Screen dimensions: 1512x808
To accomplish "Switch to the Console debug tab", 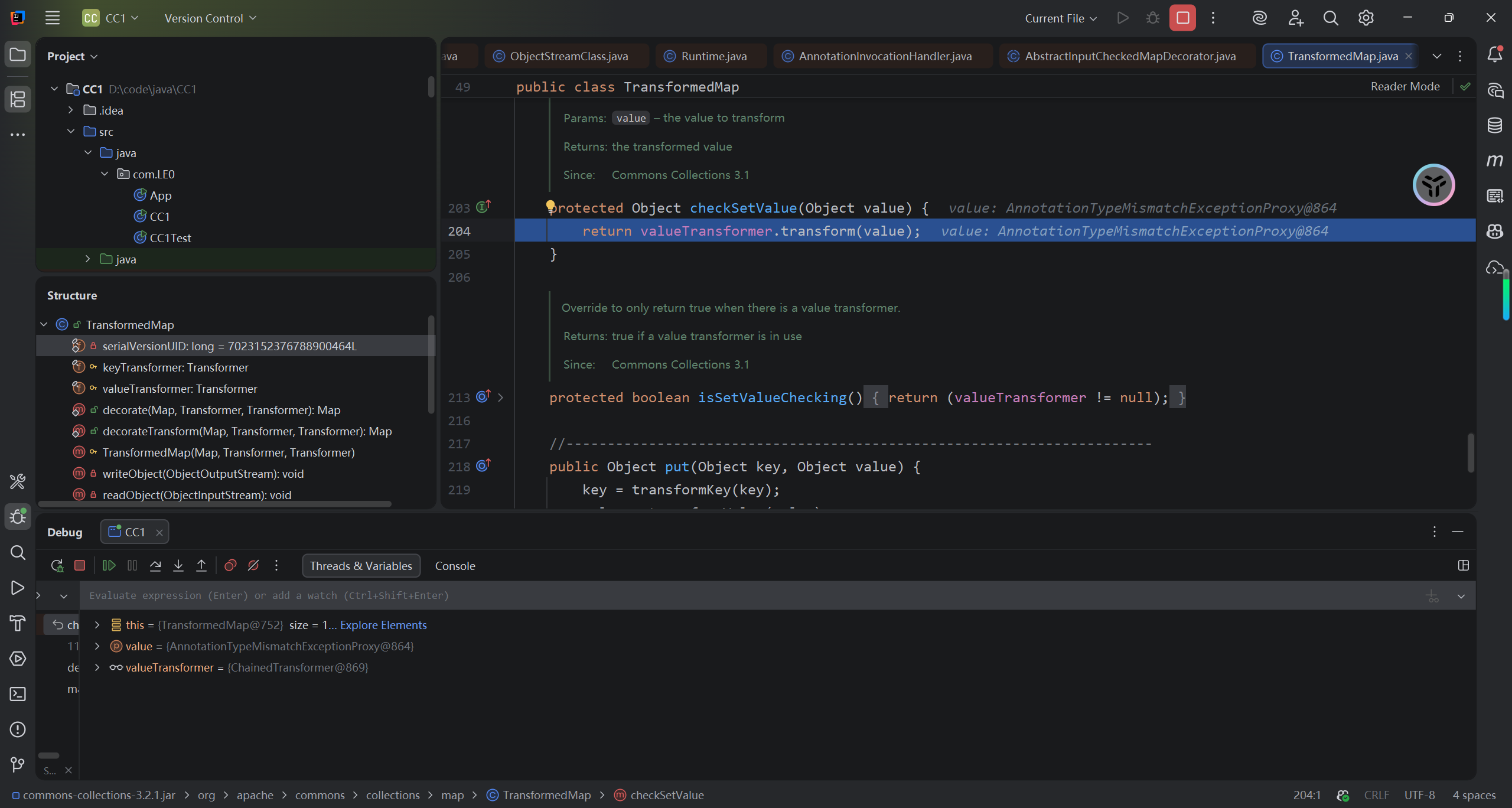I will pos(455,566).
